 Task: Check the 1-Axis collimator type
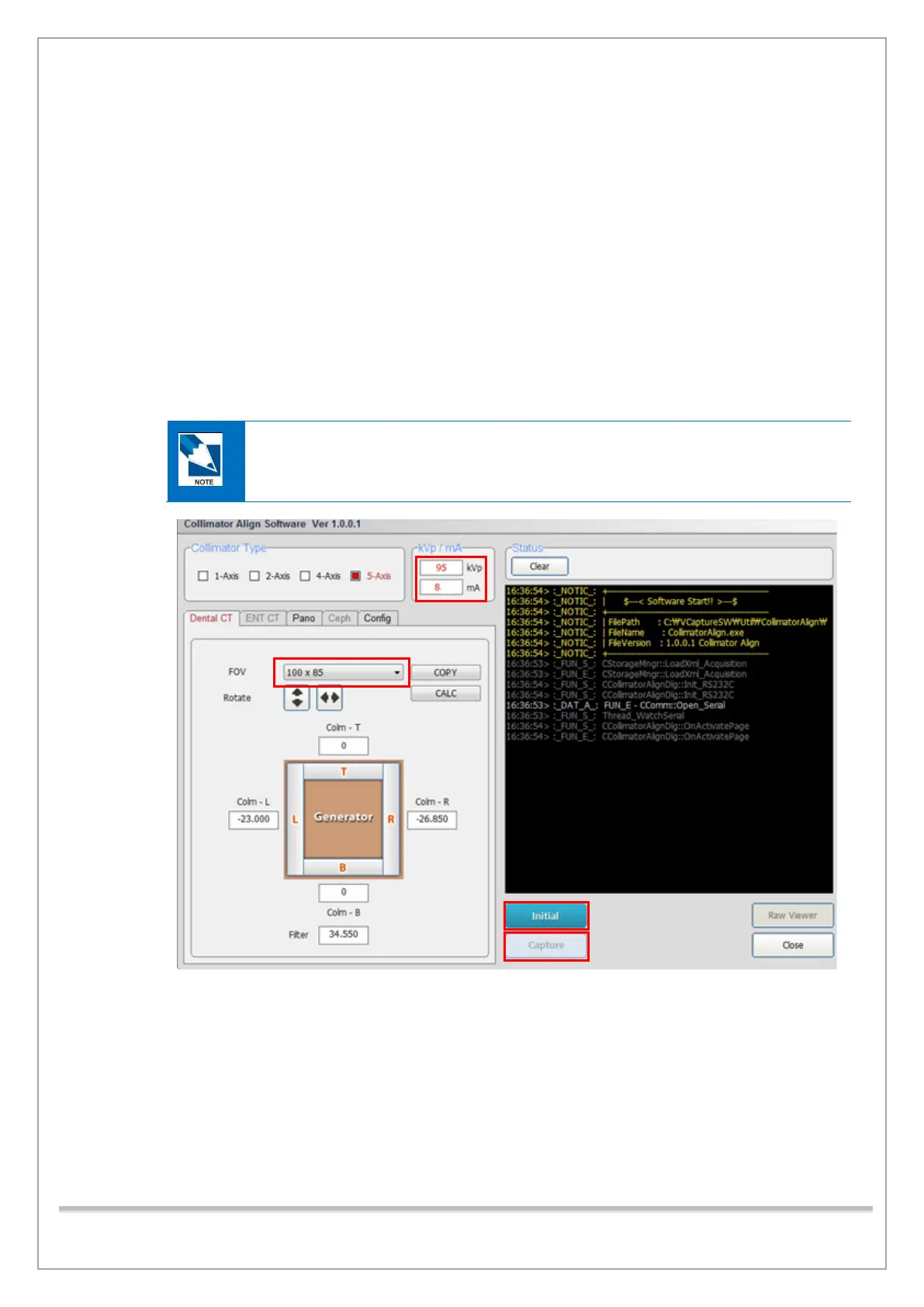point(203,576)
